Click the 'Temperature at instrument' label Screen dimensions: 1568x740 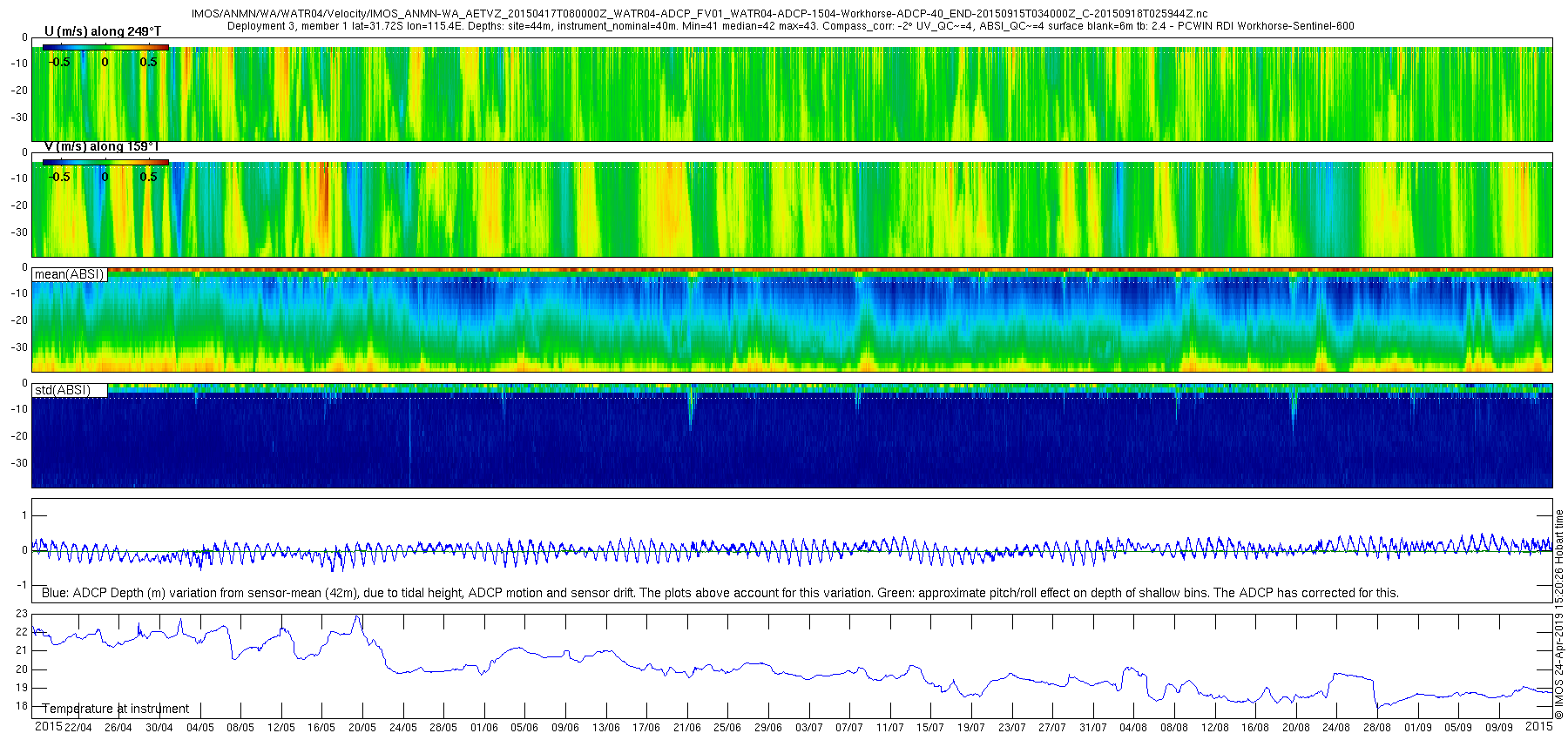point(116,709)
